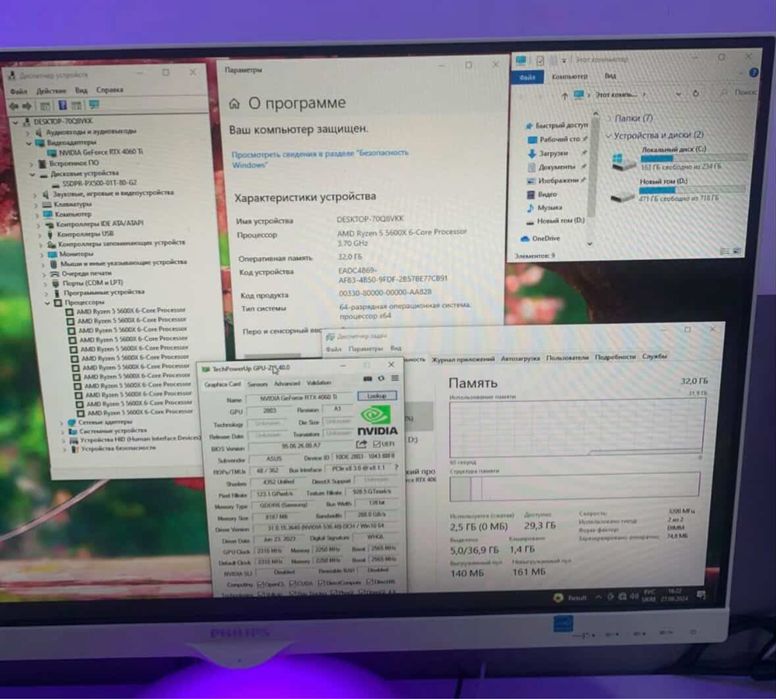Image resolution: width=776 pixels, height=699 pixels.
Task: Expand the Мониторы category
Action: tap(42, 255)
